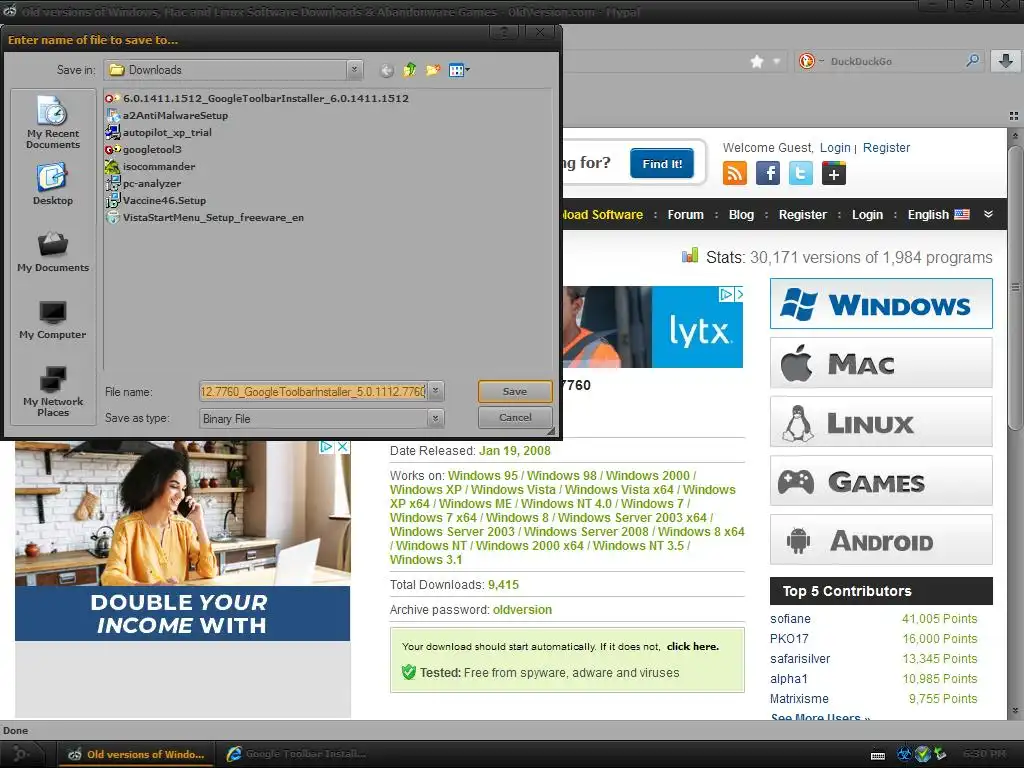Select the VistaStartMenu_Setup_freeware_en file
Screen dimensions: 1024x768
[205, 217]
